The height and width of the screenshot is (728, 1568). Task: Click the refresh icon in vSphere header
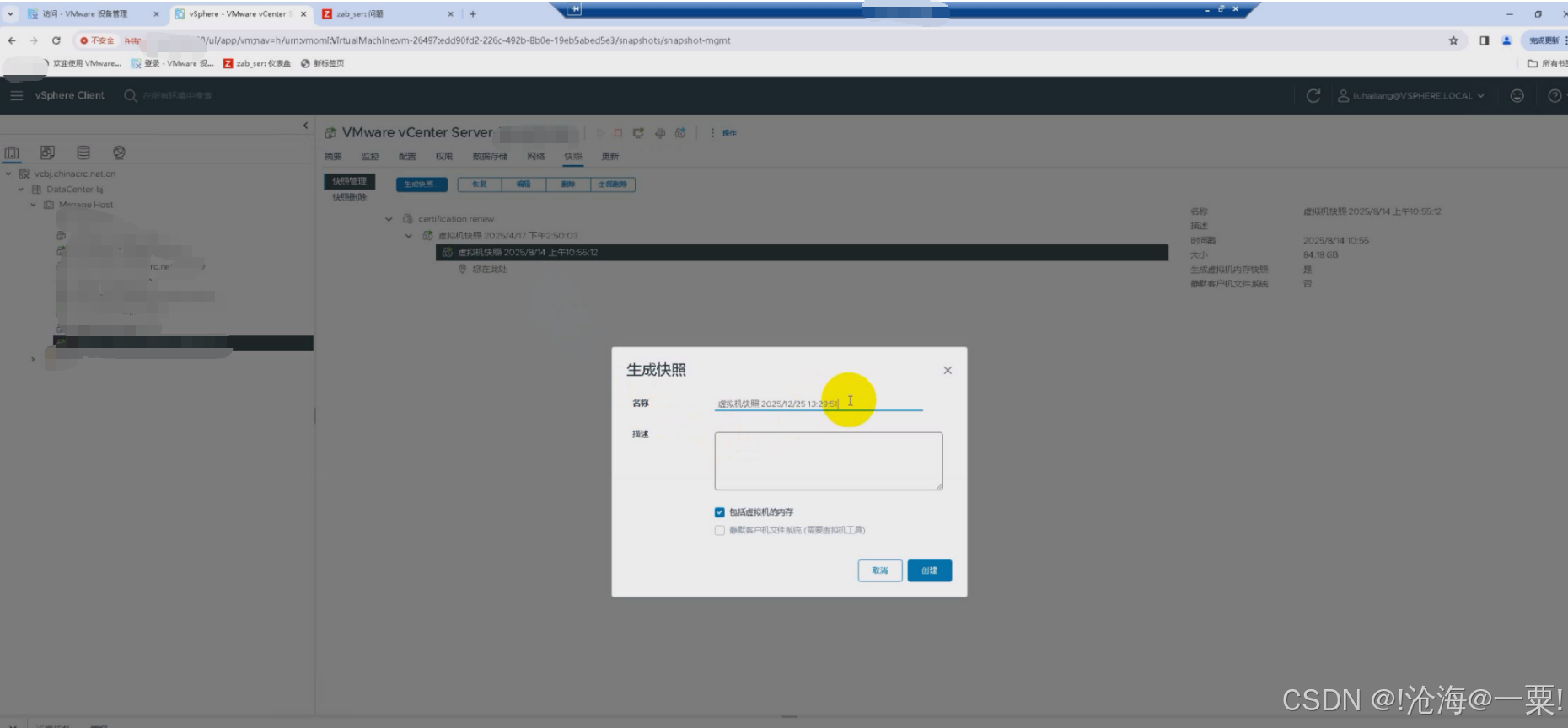pyautogui.click(x=1313, y=96)
